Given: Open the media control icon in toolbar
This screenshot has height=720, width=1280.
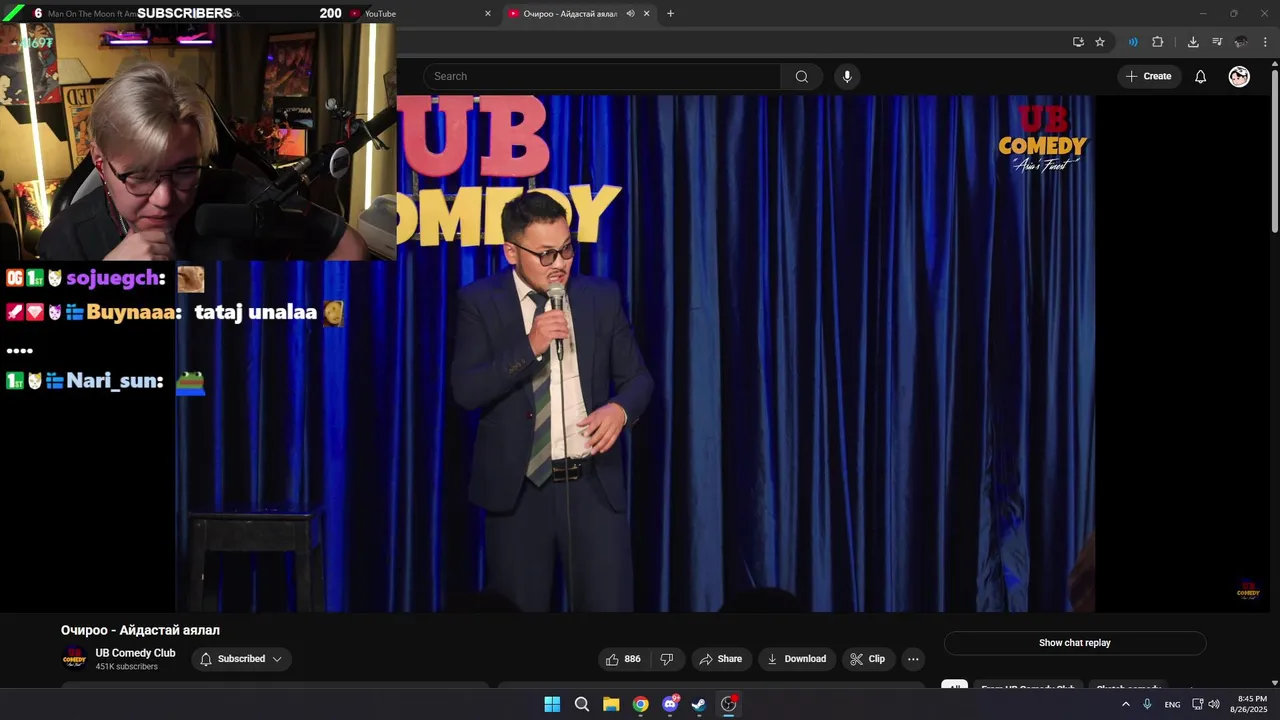Looking at the screenshot, I should [x=1217, y=42].
